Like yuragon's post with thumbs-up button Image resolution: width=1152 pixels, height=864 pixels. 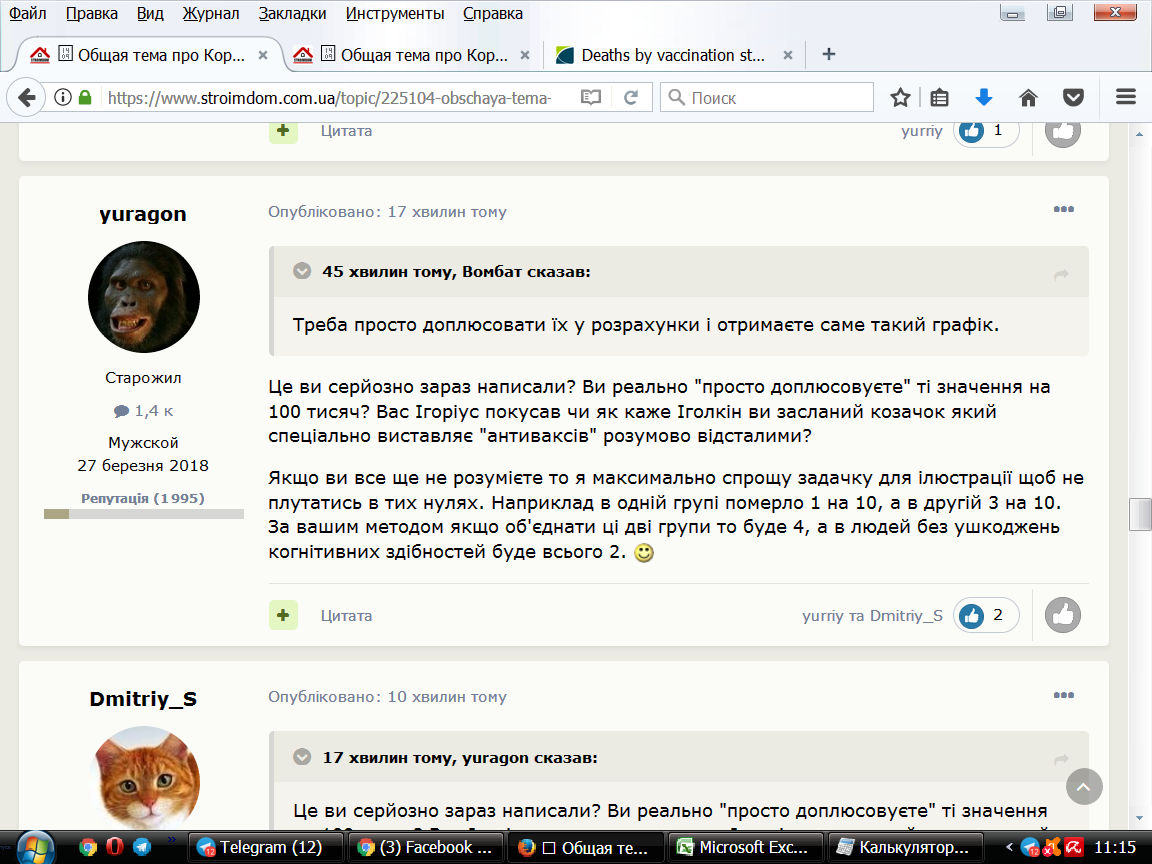coord(1063,615)
